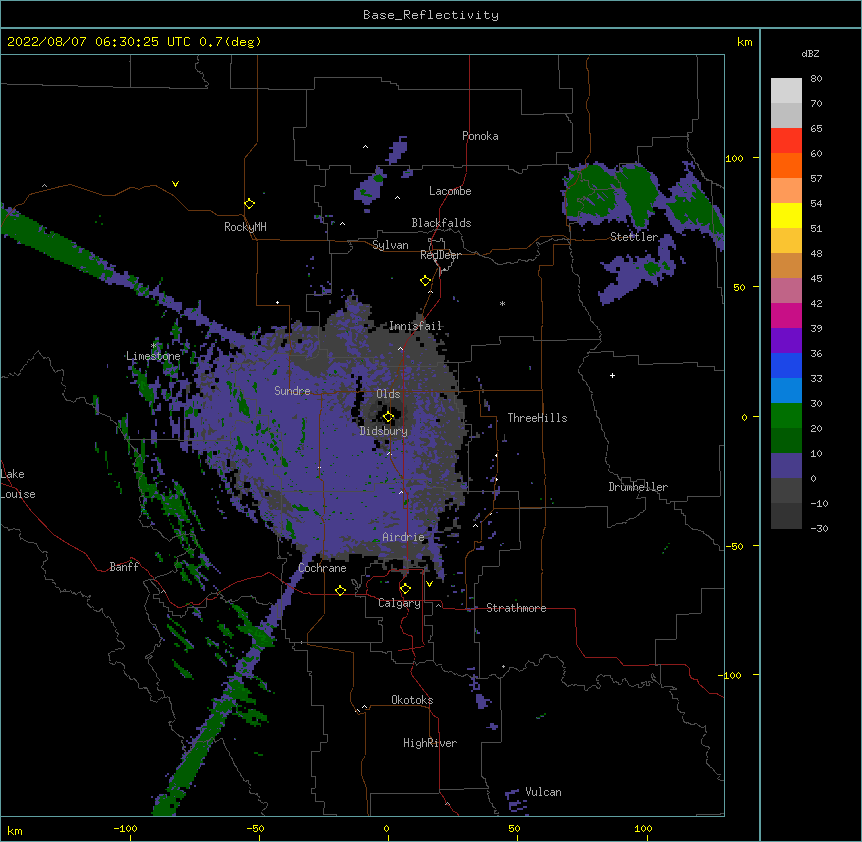Viewport: 862px width, 842px height.
Task: Click the asterisk marker above Limestone label
Action: [153, 346]
